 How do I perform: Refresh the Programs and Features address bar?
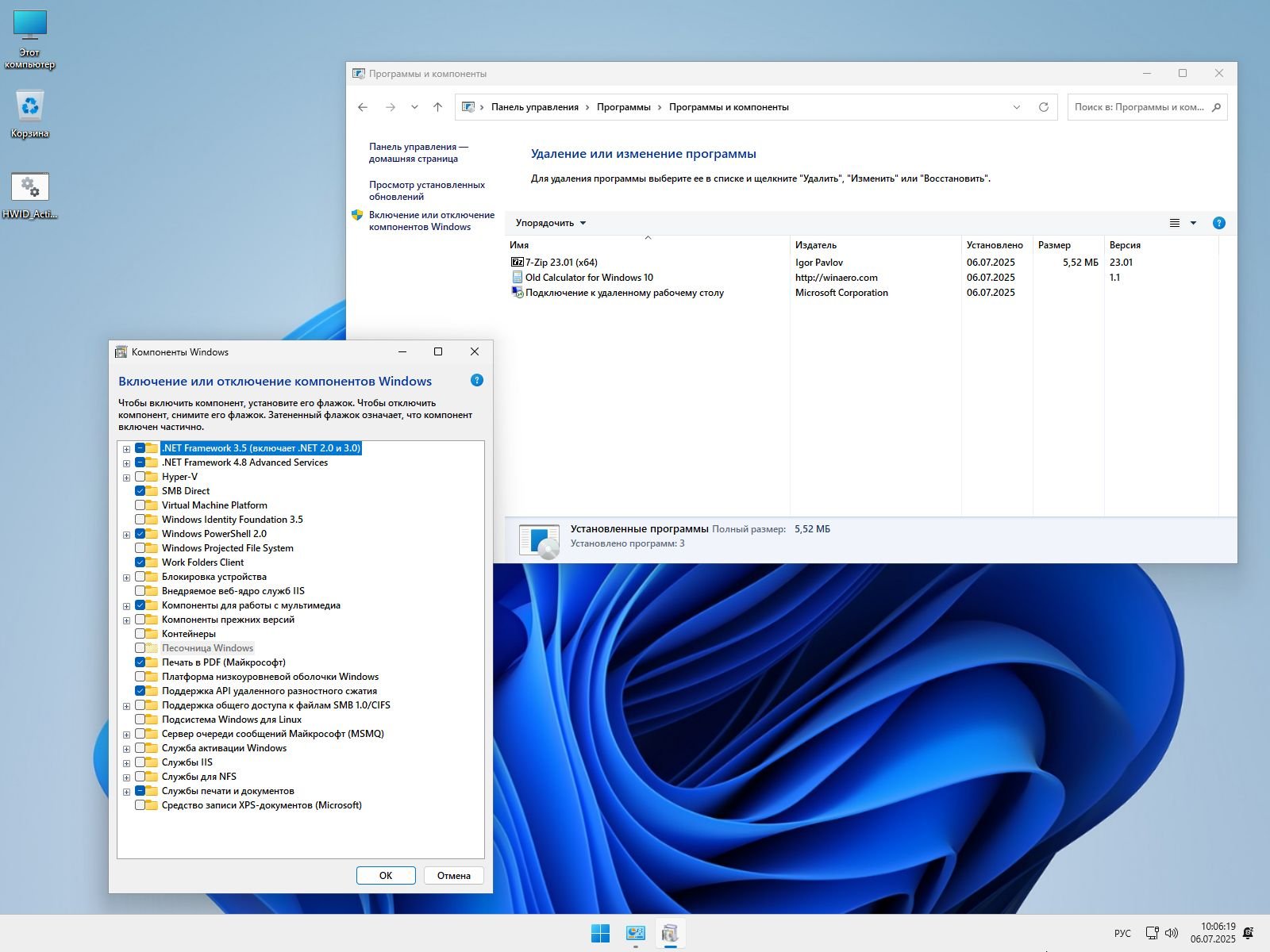[x=1044, y=107]
